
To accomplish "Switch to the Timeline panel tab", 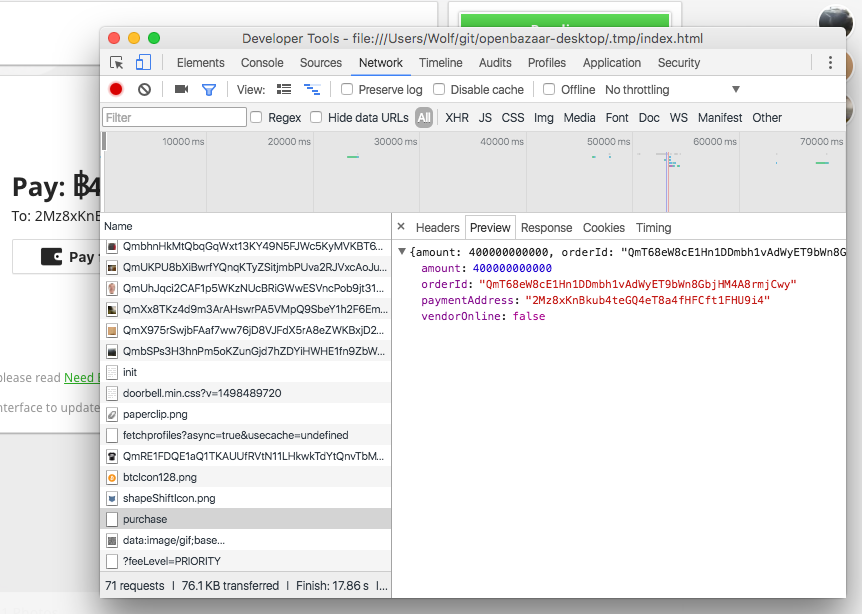I will (x=441, y=63).
